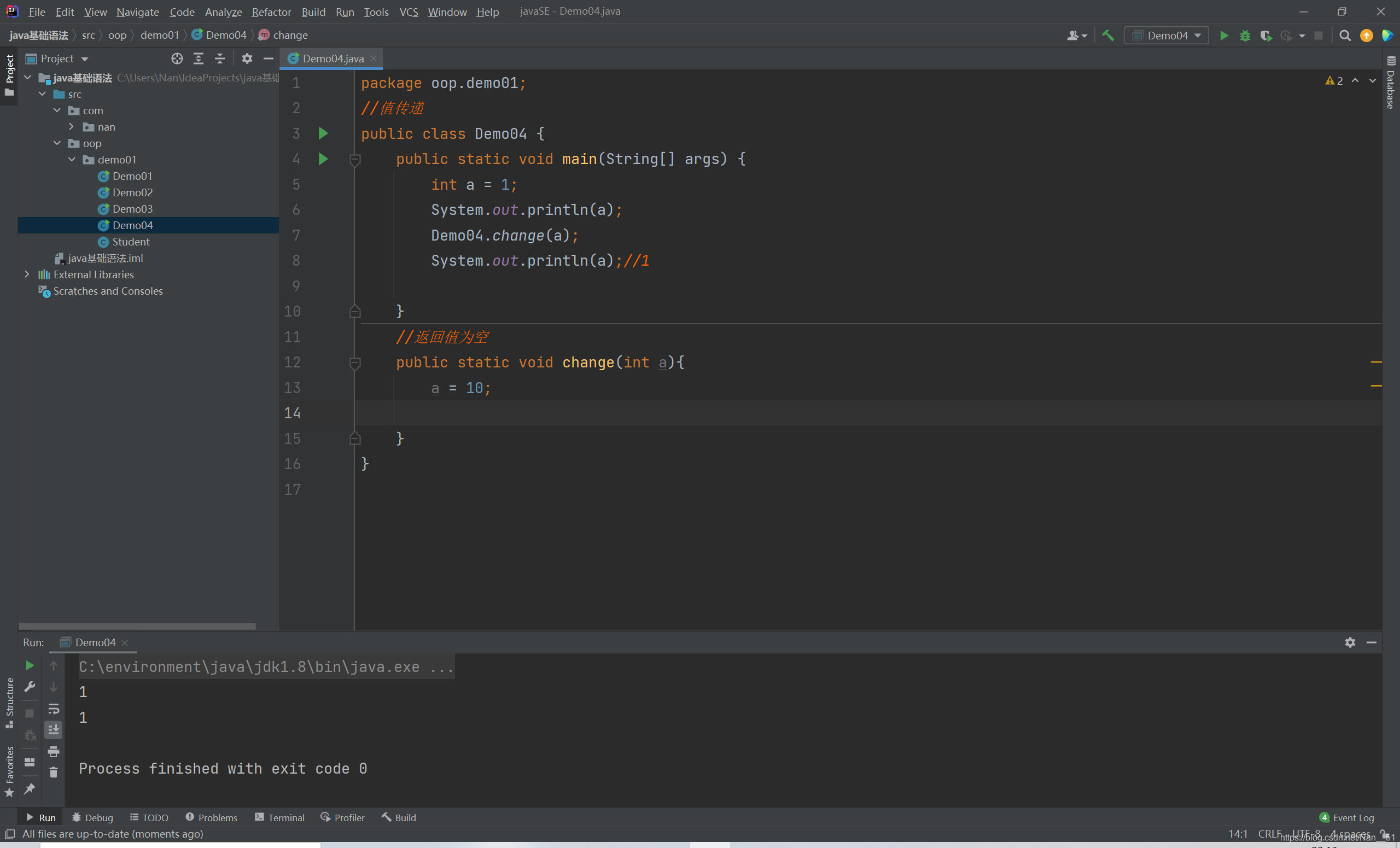The width and height of the screenshot is (1400, 848).
Task: Hide the Project tool window
Action: (268, 59)
